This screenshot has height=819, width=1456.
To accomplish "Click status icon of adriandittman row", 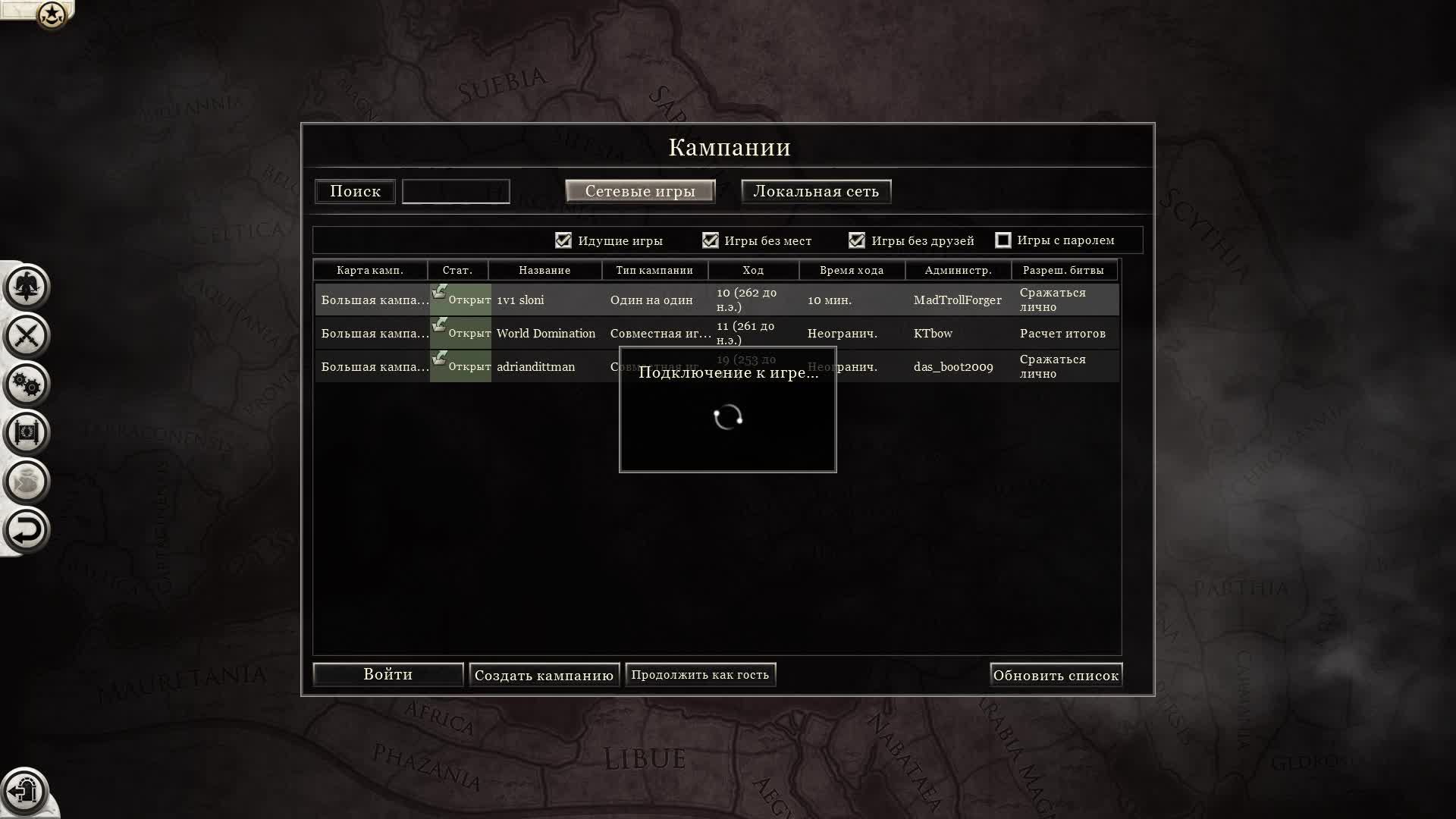I will (439, 358).
